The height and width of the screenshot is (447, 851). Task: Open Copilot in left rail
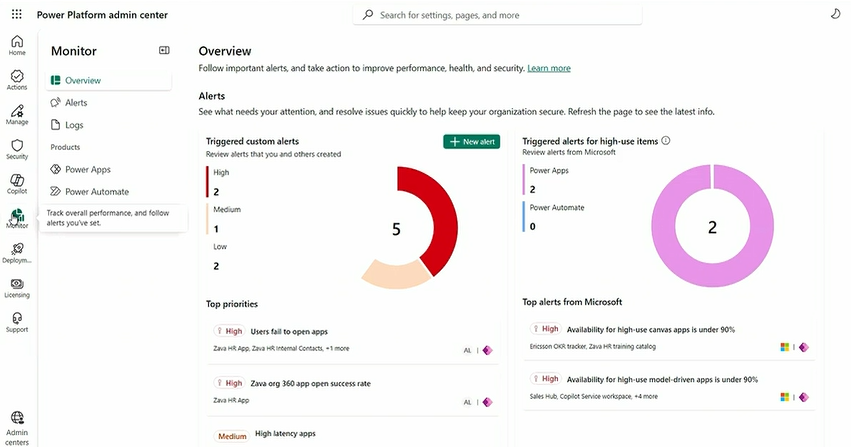[17, 184]
